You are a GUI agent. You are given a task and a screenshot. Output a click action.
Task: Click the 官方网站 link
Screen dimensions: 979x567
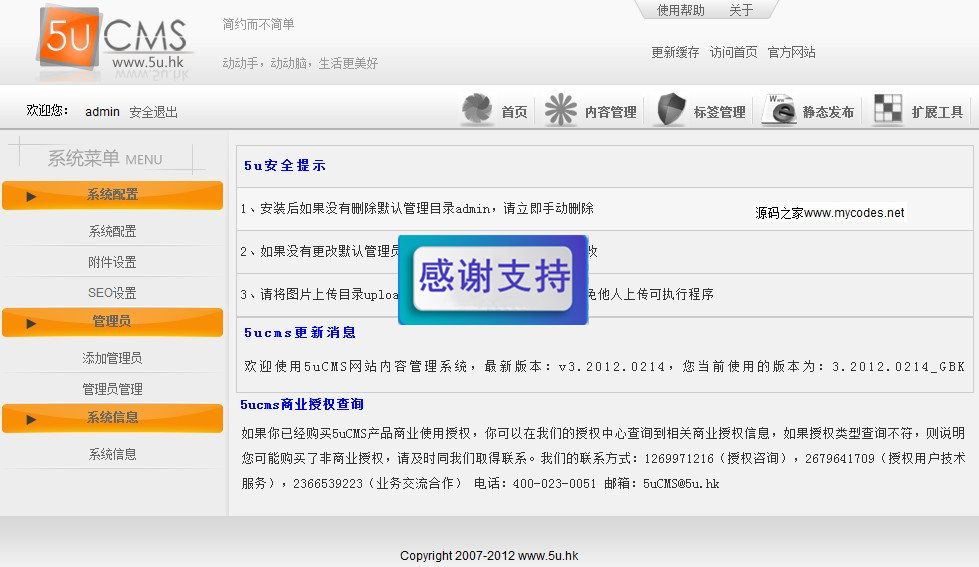tap(792, 52)
